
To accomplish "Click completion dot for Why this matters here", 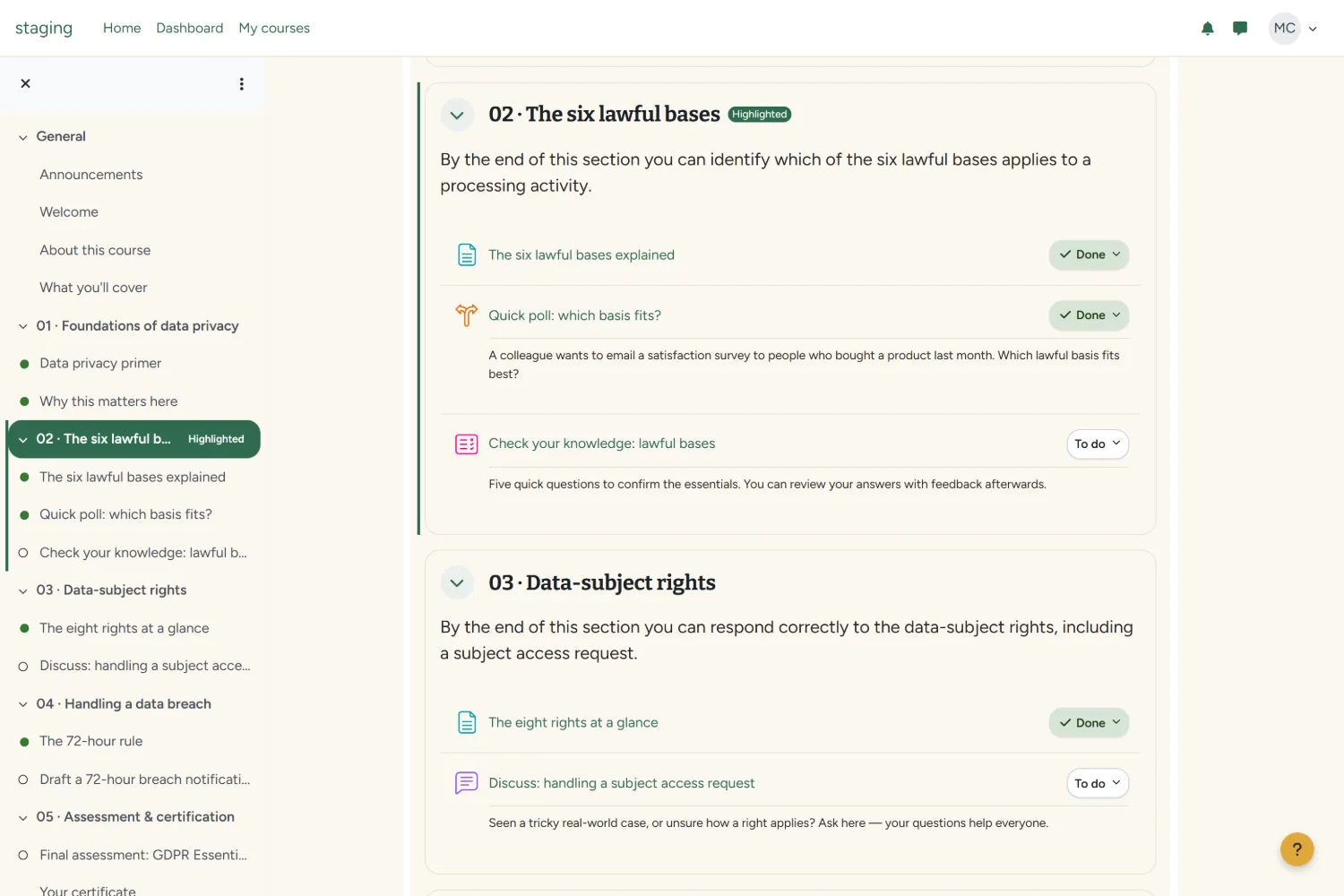I will coord(24,401).
